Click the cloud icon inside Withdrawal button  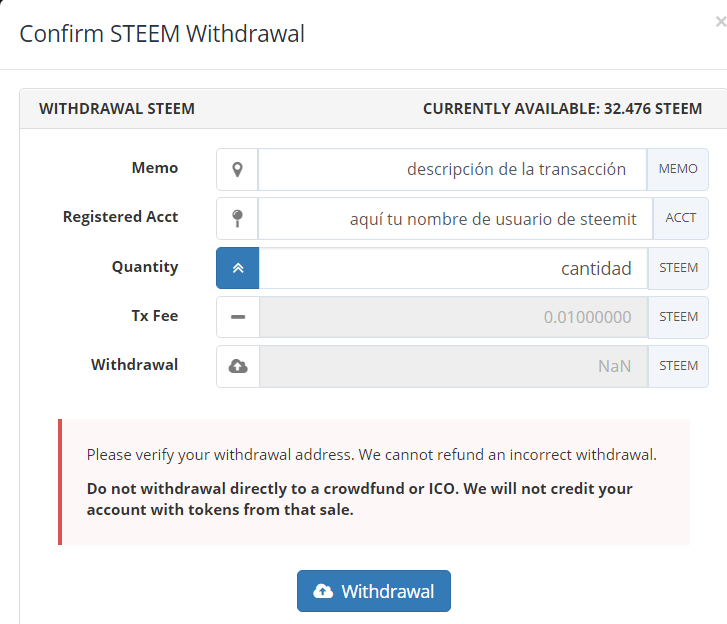323,591
